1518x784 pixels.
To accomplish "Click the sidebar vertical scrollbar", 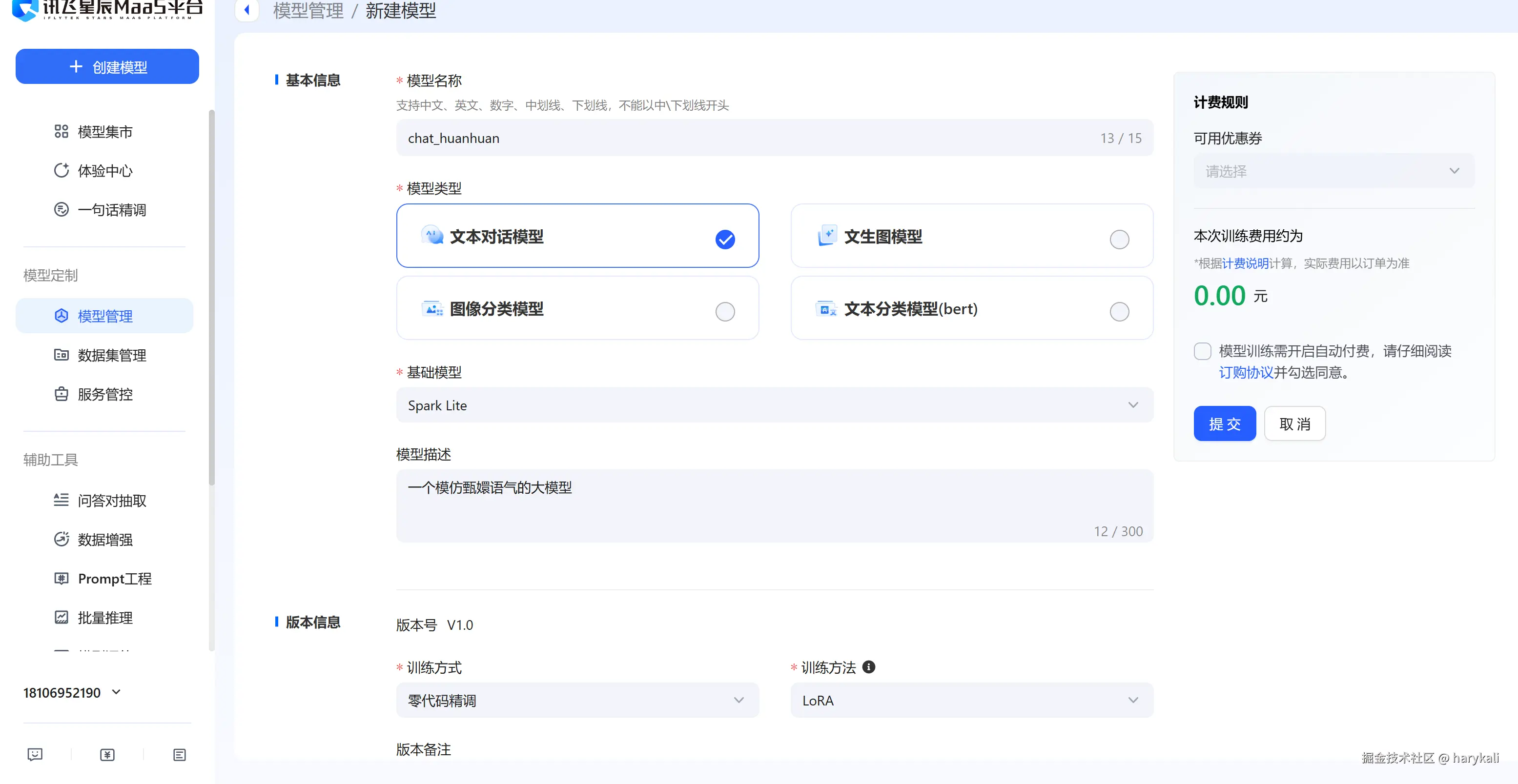I will (211, 295).
